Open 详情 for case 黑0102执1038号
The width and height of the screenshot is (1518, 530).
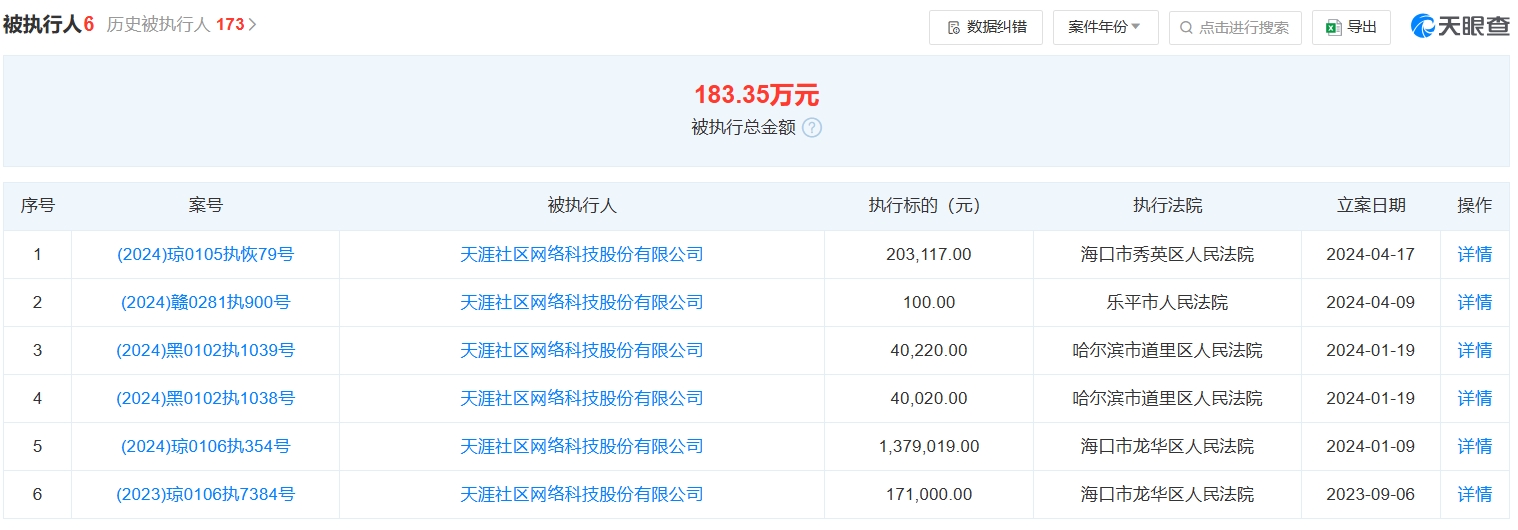click(x=1474, y=399)
